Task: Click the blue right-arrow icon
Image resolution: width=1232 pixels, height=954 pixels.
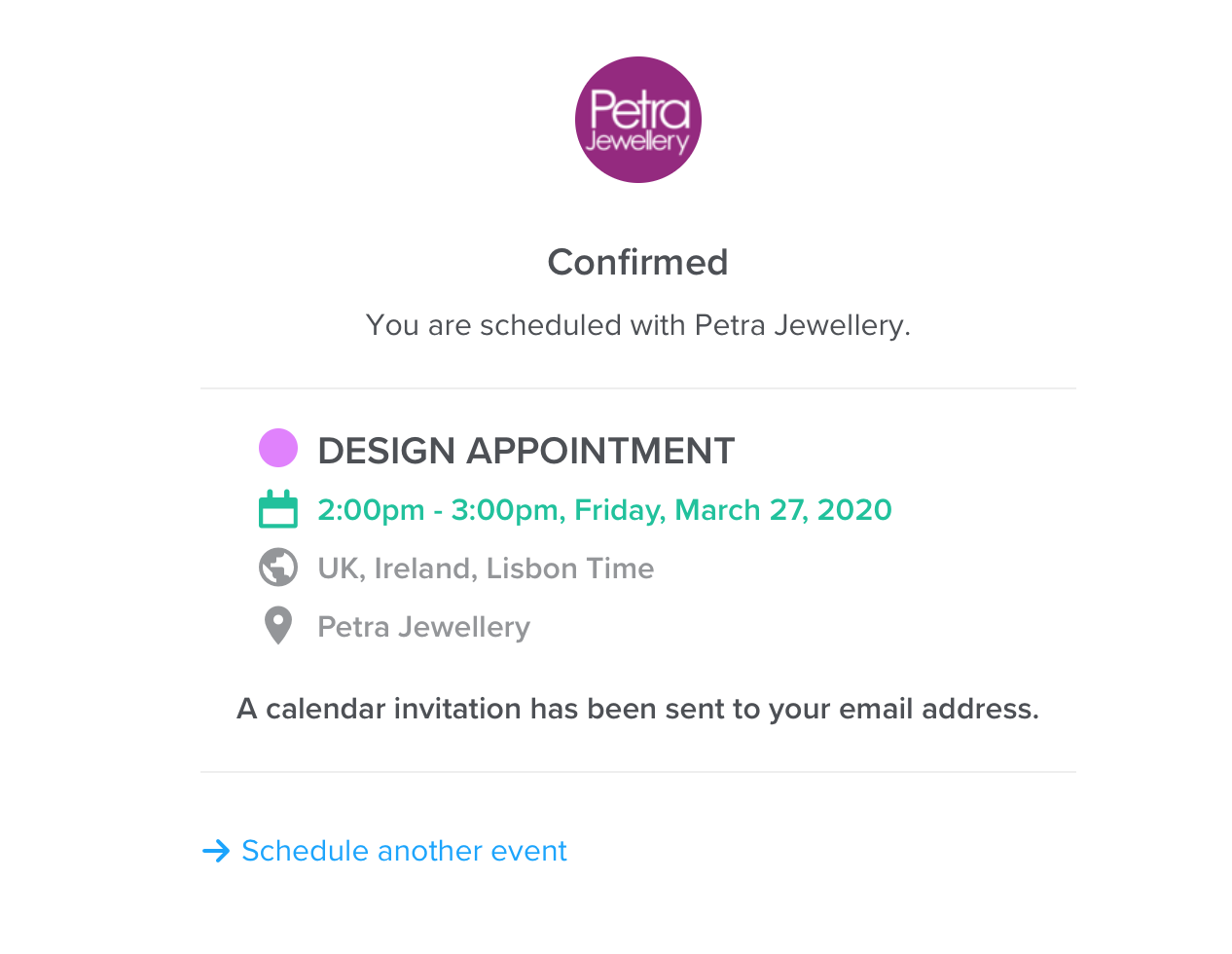Action: pos(216,851)
